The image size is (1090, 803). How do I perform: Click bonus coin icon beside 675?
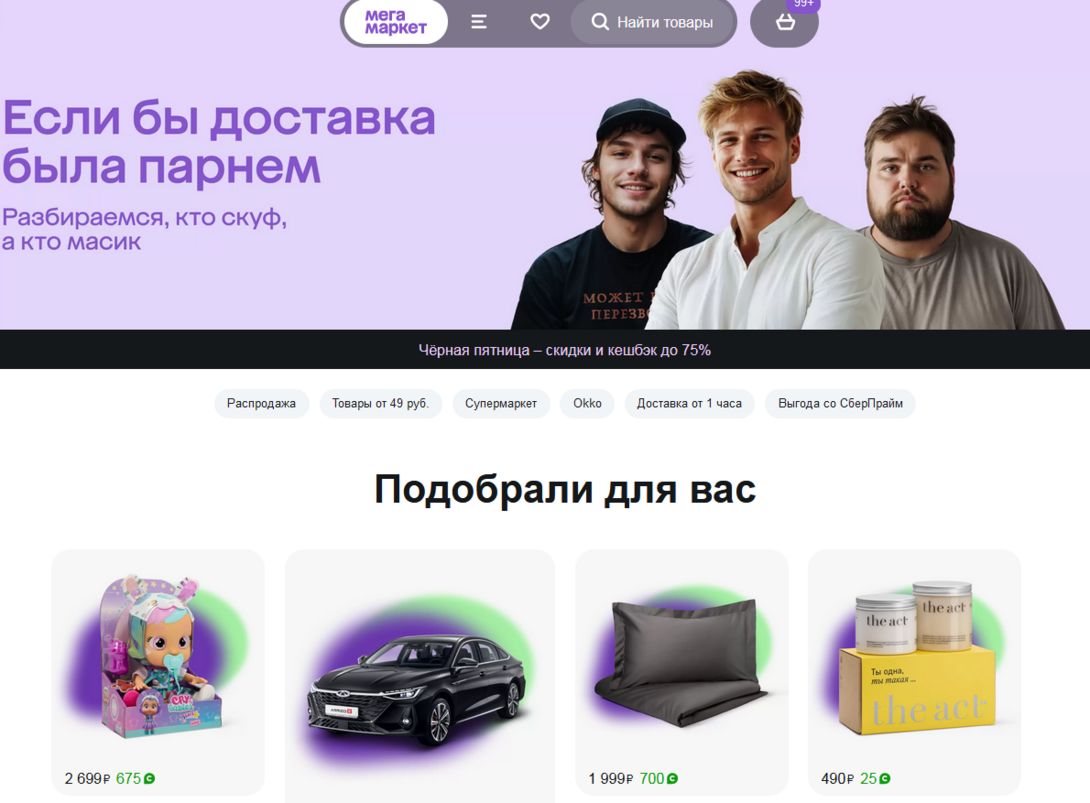149,779
